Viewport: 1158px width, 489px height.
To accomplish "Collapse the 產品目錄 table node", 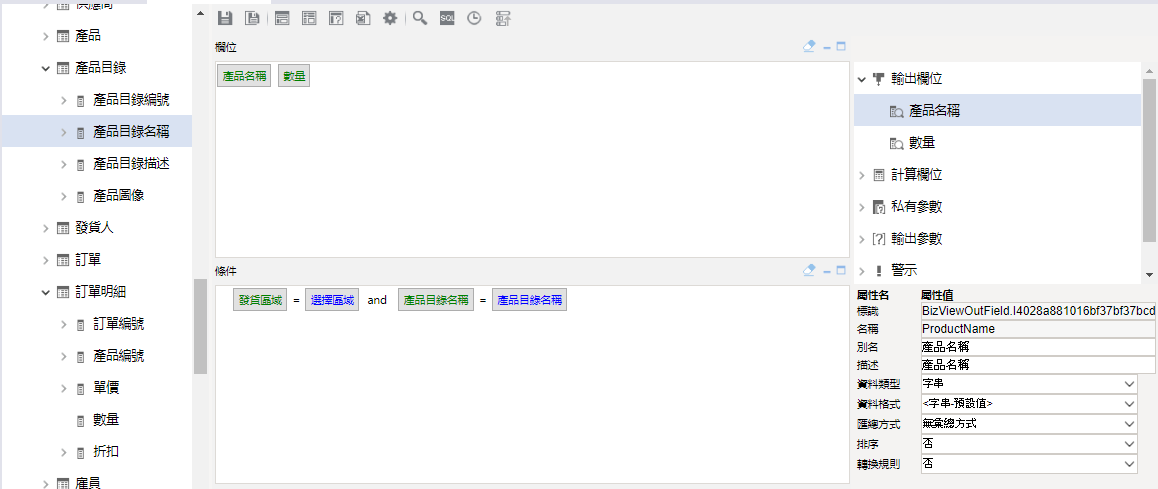I will point(46,68).
